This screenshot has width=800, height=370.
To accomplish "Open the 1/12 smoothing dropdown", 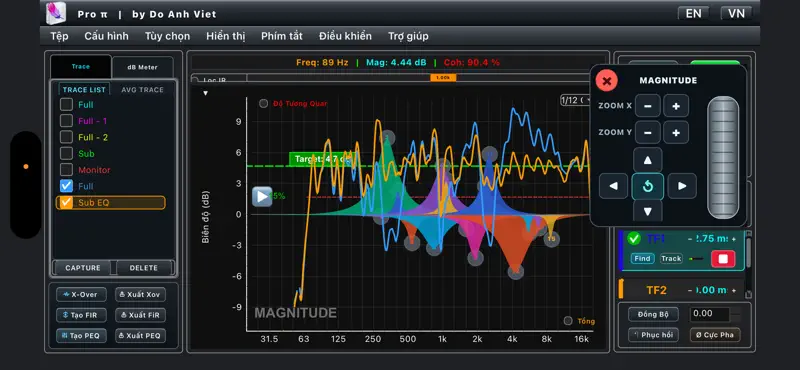I will (576, 100).
